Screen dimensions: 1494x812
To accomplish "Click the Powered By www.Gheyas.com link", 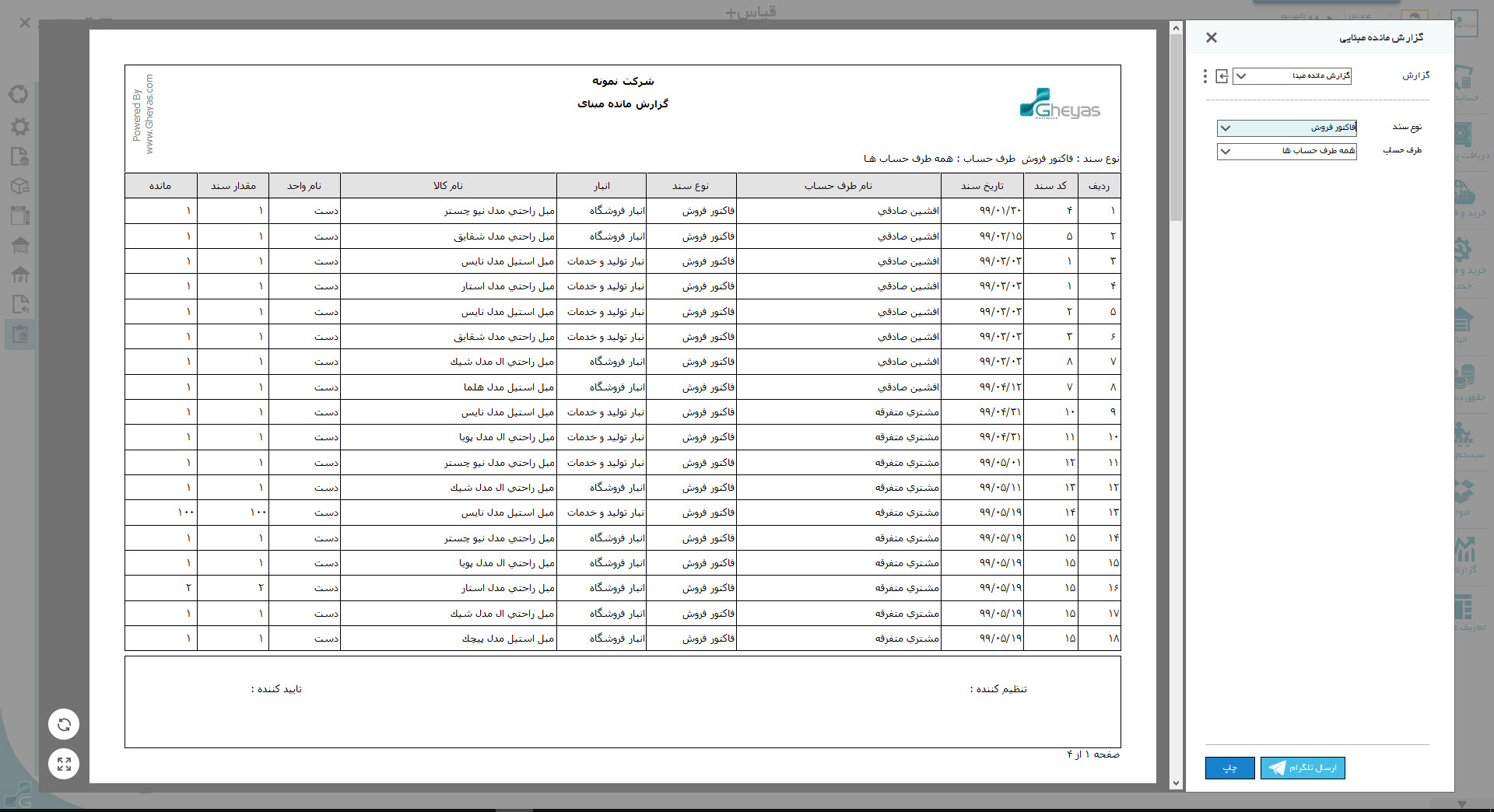I will [x=143, y=114].
